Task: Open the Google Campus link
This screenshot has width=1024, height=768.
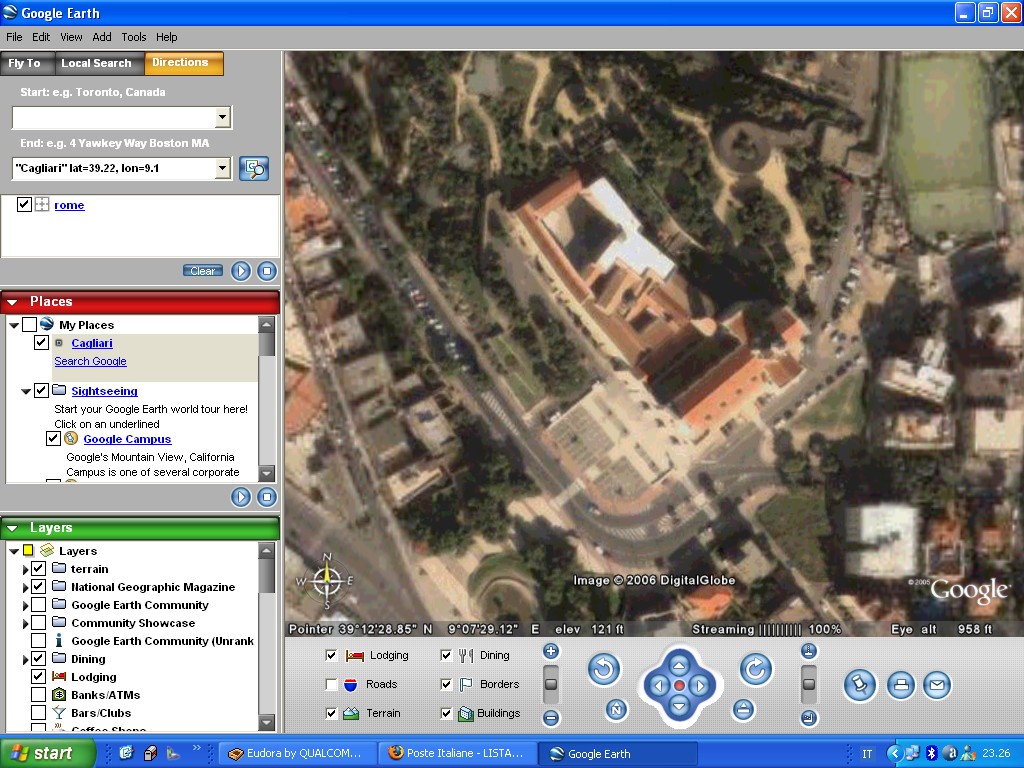Action: 127,439
